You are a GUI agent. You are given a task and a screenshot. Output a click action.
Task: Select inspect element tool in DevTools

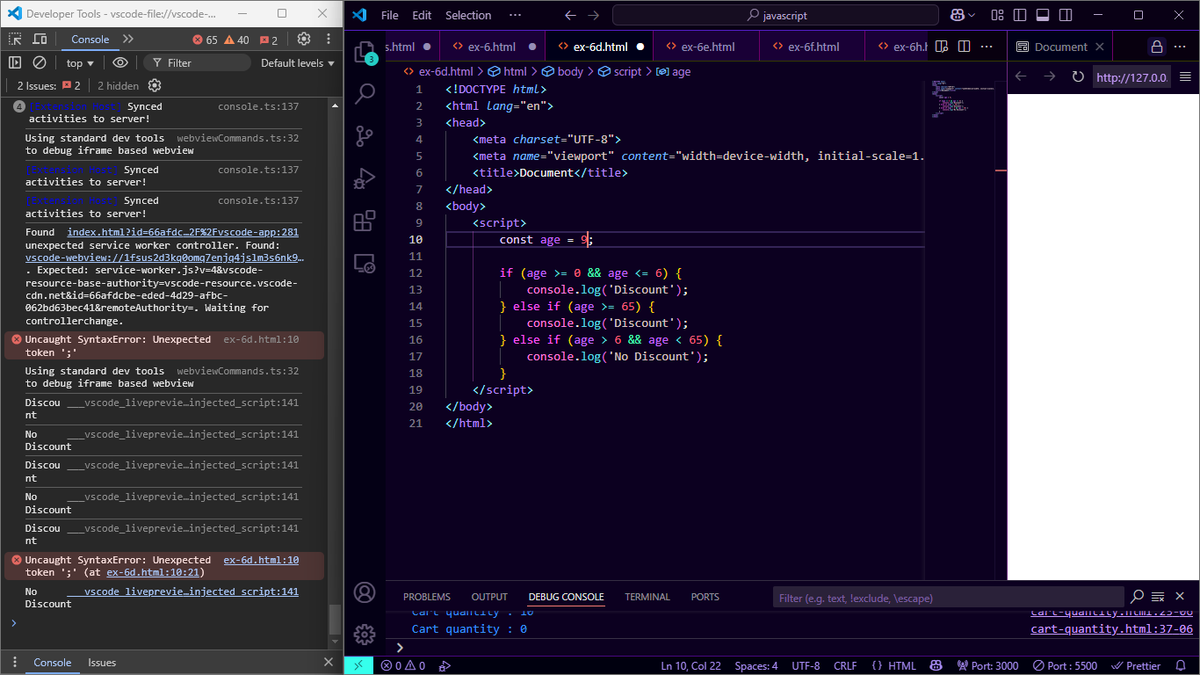tap(16, 39)
